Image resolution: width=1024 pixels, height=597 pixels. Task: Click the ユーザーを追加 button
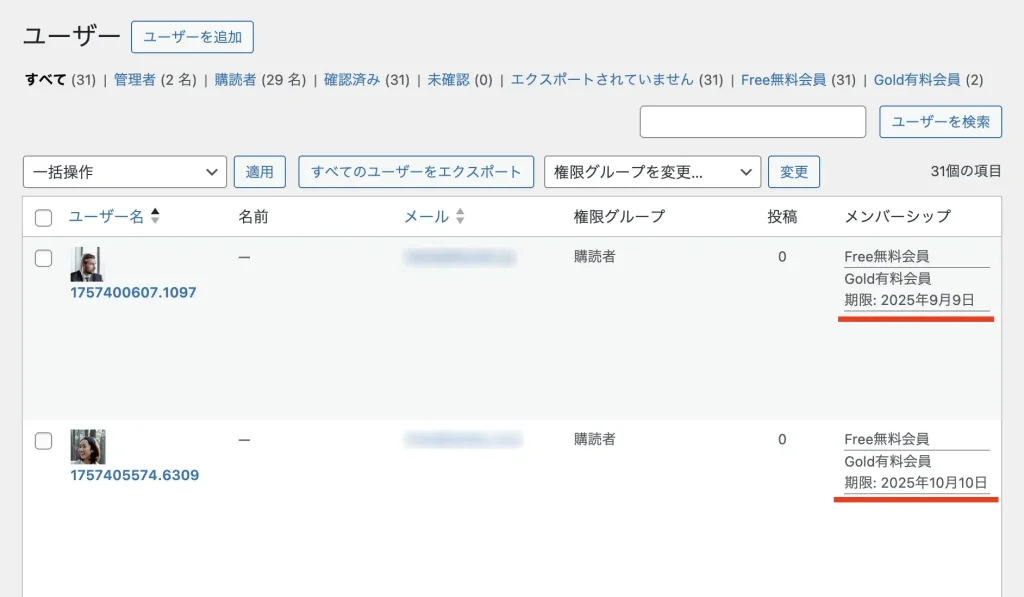click(192, 37)
